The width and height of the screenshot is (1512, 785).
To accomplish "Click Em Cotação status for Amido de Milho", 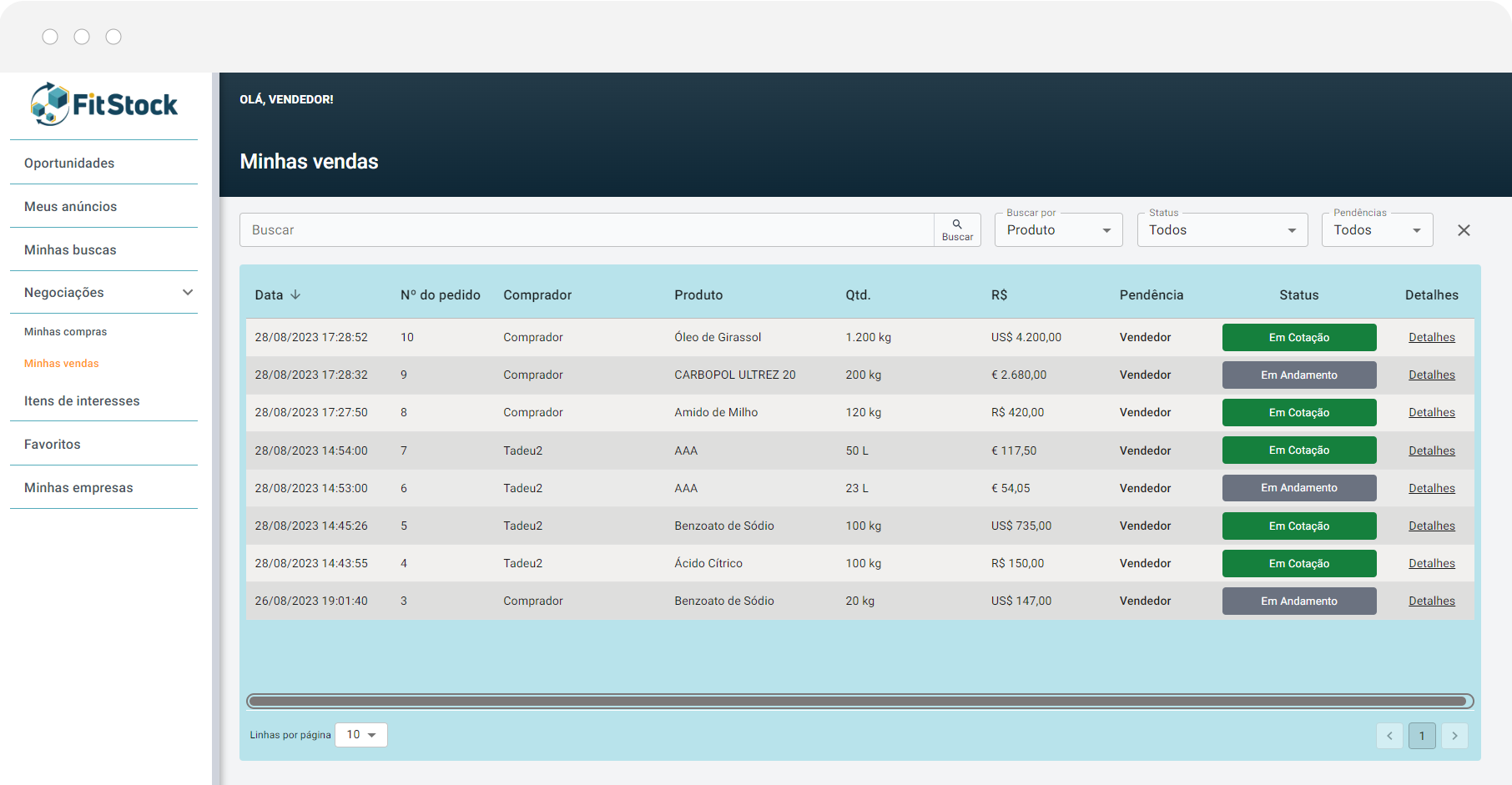I will (1298, 413).
